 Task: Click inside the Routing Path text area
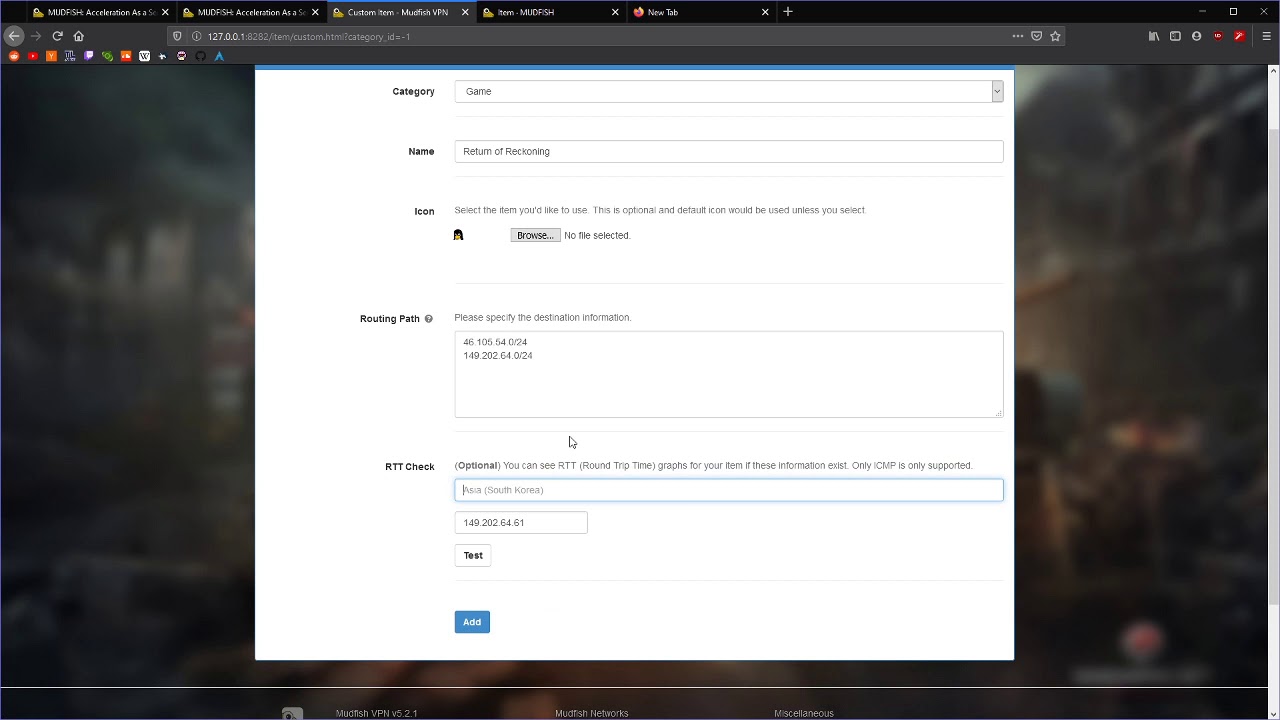[x=729, y=374]
